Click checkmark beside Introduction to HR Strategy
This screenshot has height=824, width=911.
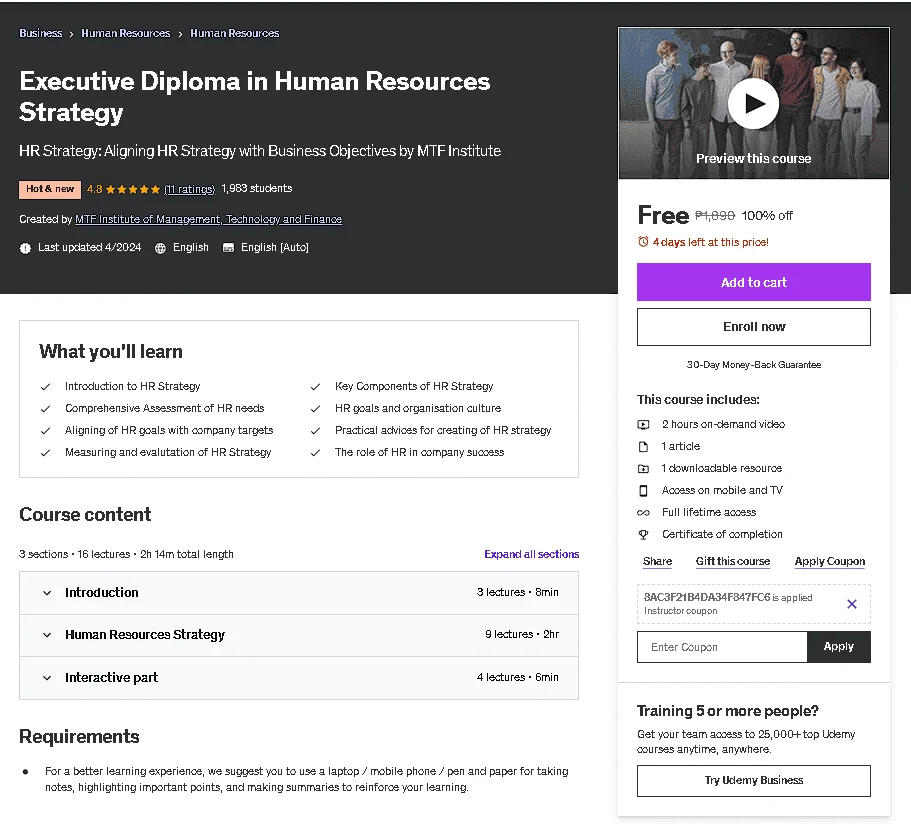pyautogui.click(x=45, y=386)
